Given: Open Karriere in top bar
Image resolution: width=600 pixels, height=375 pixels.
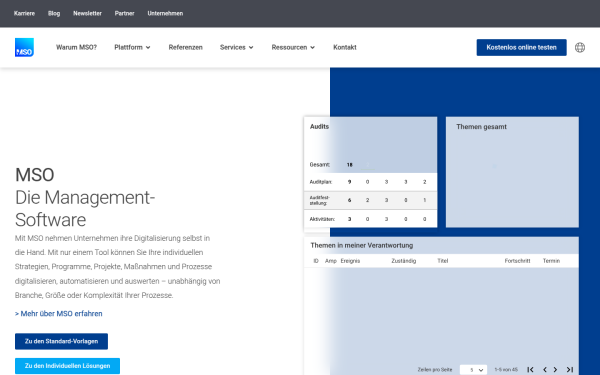Looking at the screenshot, I should 24,13.
